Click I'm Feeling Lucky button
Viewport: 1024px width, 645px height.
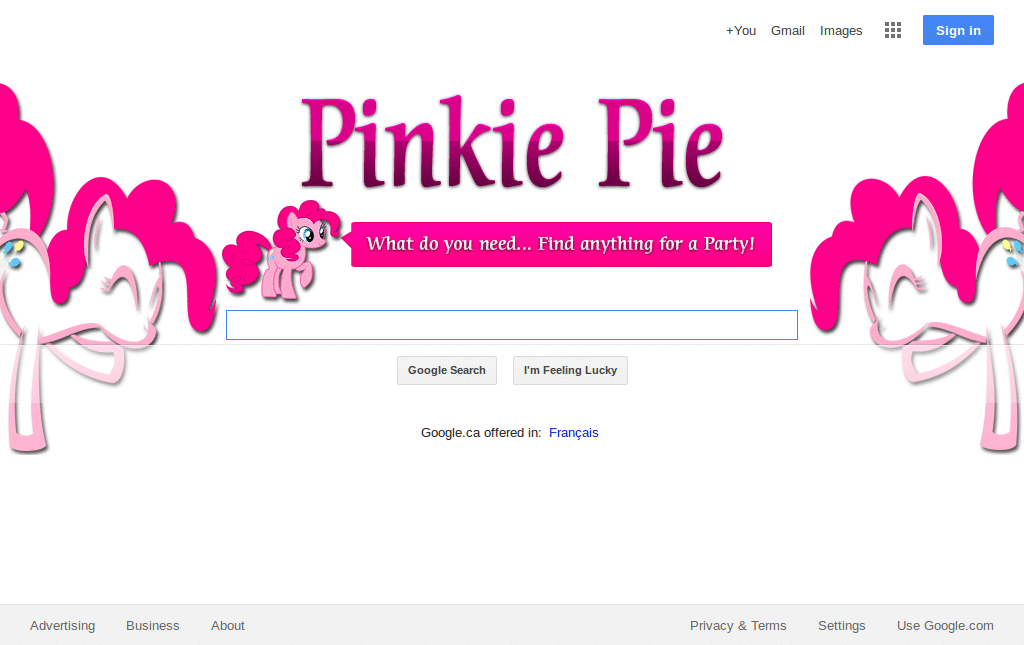(x=570, y=370)
